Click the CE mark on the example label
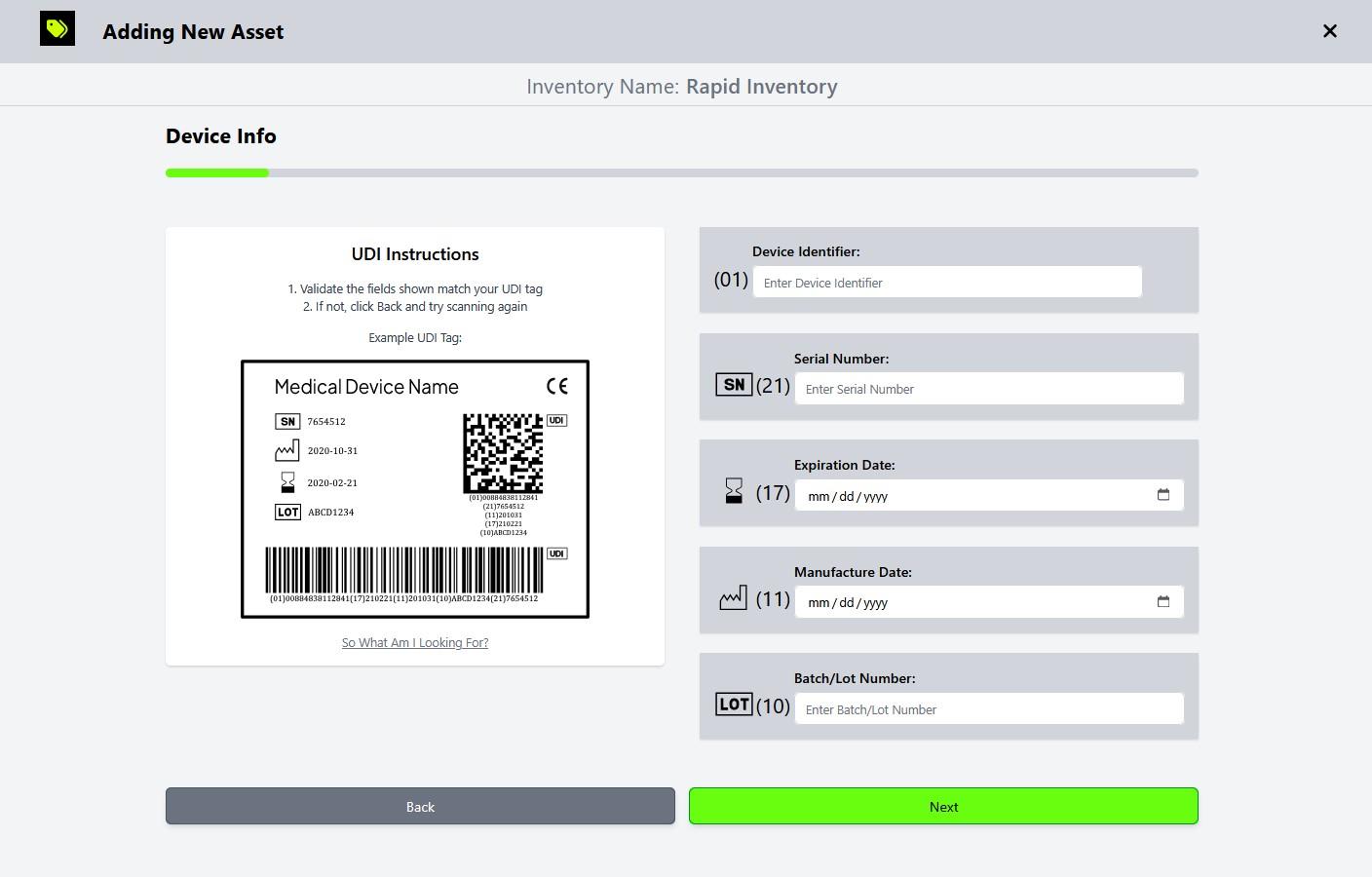Viewport: 1372px width, 877px height. (x=559, y=386)
